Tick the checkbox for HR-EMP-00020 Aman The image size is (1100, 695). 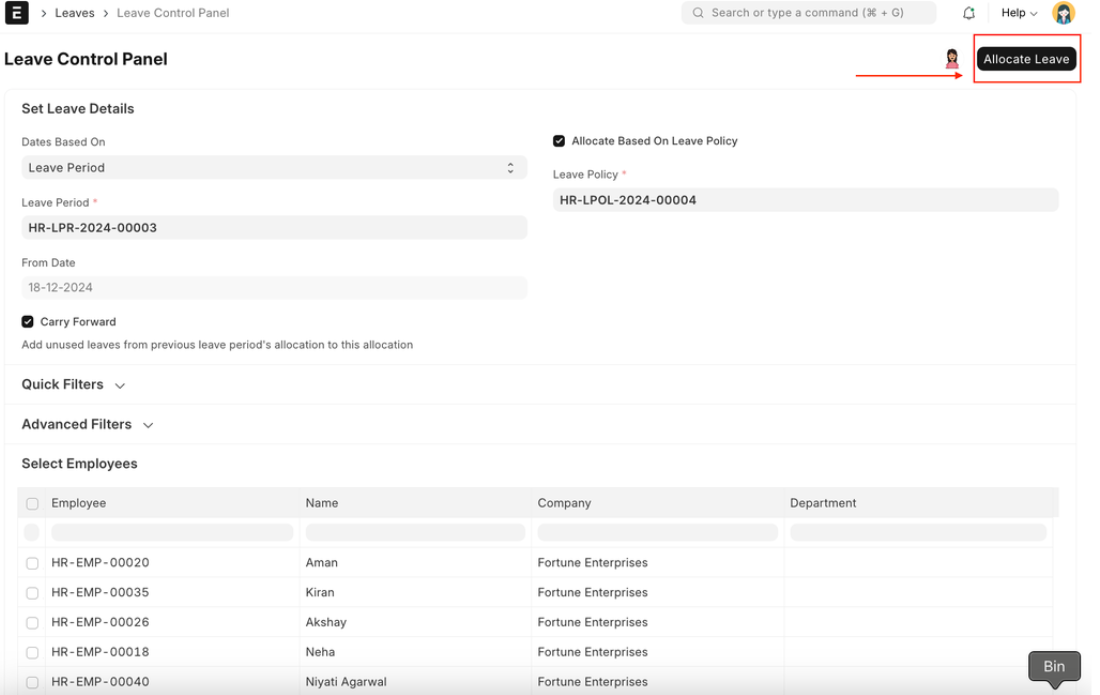pos(32,563)
